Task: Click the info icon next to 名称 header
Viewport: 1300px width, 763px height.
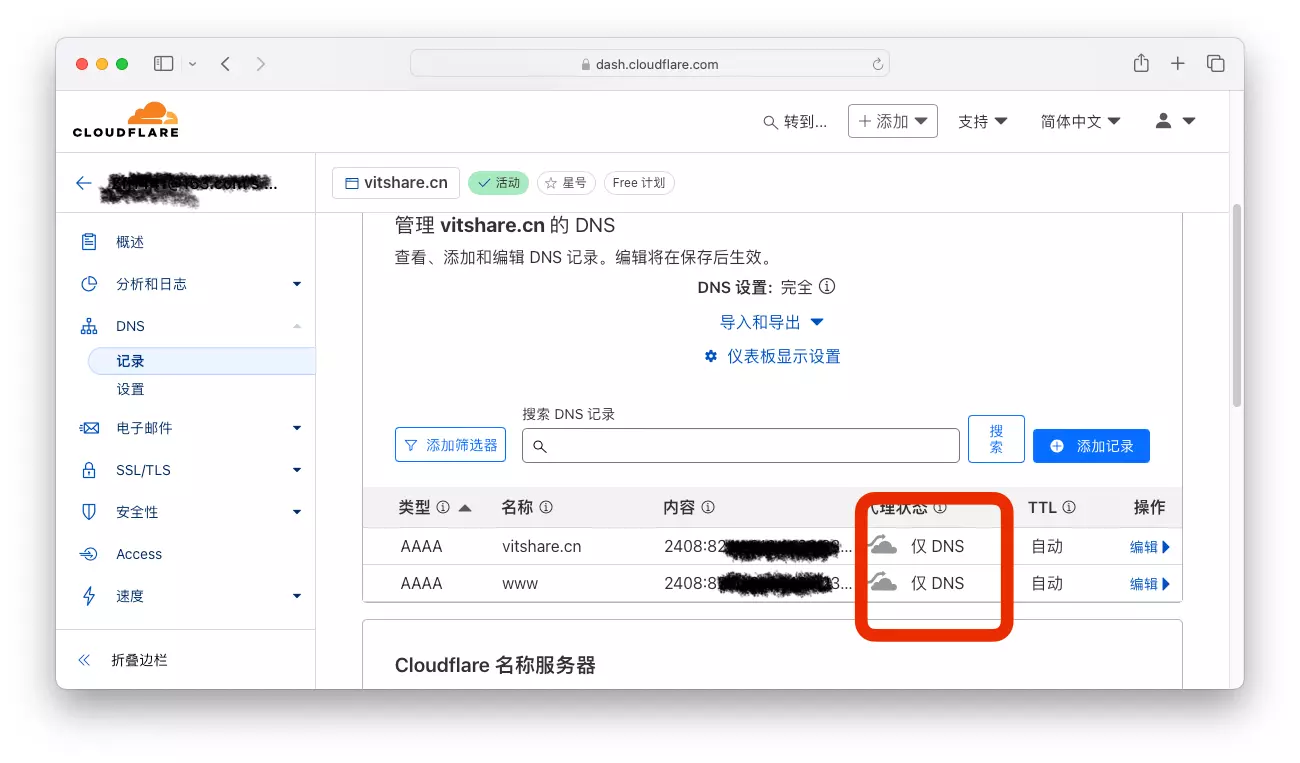Action: point(546,508)
